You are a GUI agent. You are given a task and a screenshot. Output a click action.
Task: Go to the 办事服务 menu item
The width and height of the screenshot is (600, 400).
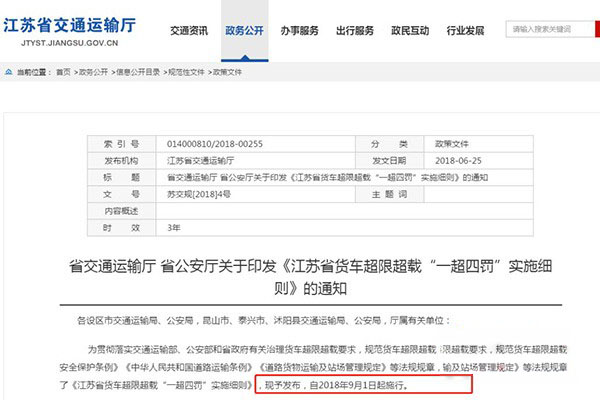pos(300,32)
